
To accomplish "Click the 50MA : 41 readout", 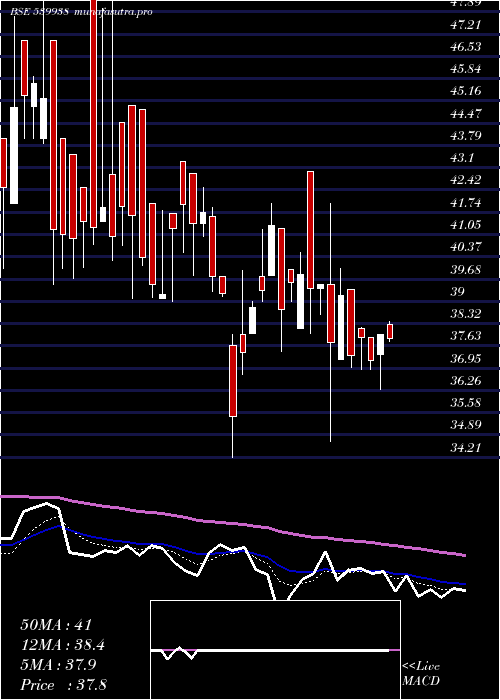I will pyautogui.click(x=56, y=625).
